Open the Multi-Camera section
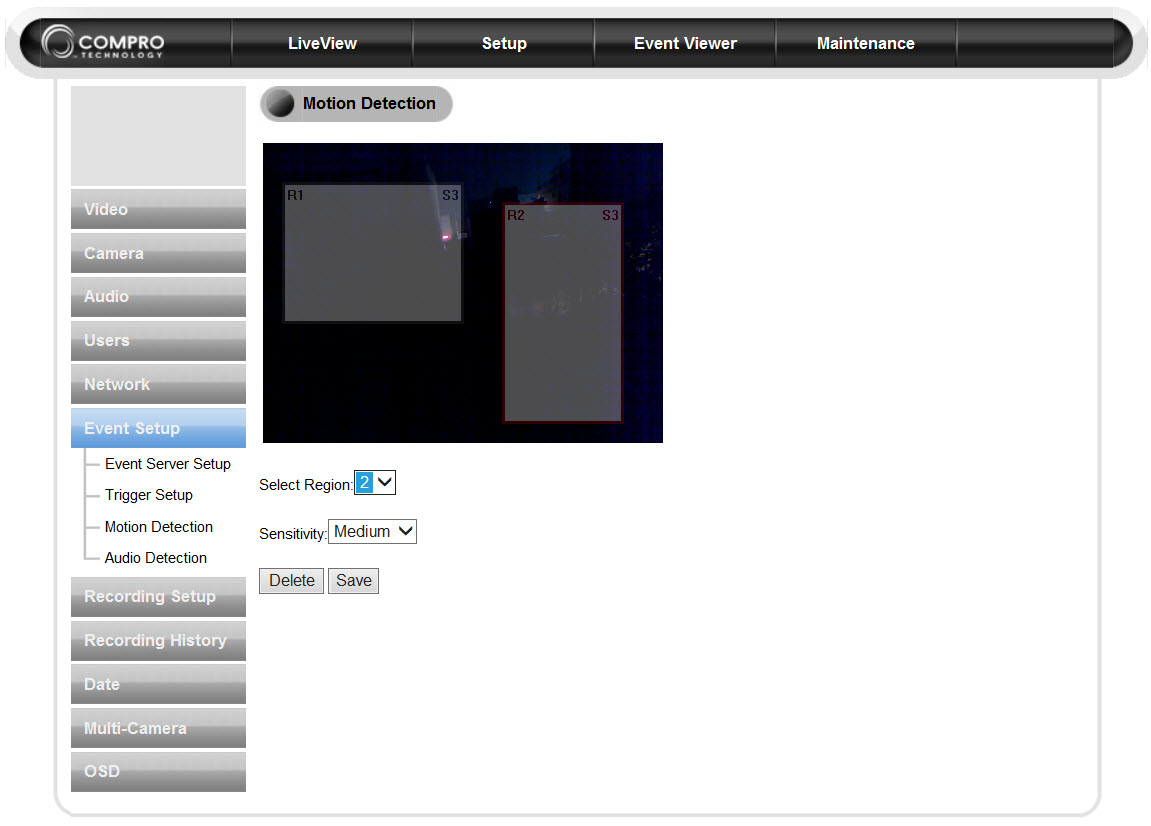The image size is (1151, 826). point(159,728)
